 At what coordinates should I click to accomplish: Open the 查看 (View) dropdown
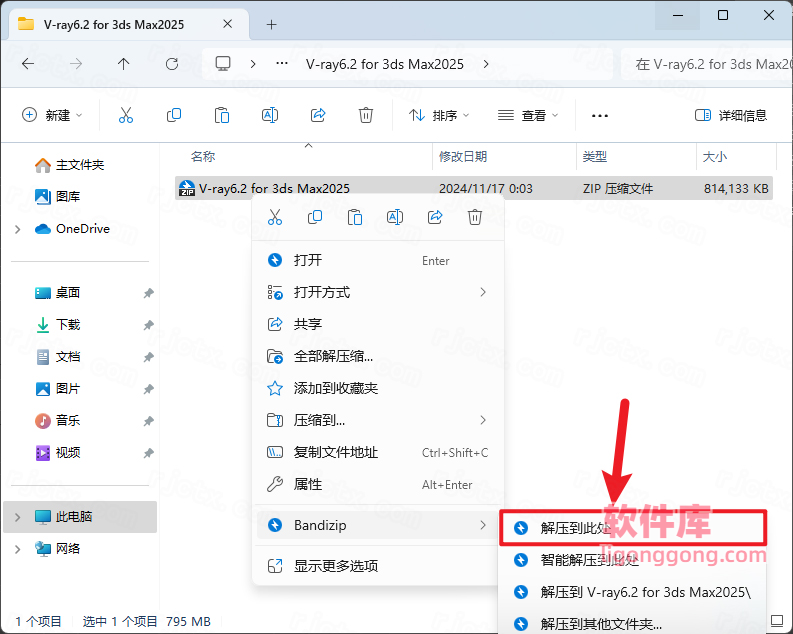tap(528, 115)
